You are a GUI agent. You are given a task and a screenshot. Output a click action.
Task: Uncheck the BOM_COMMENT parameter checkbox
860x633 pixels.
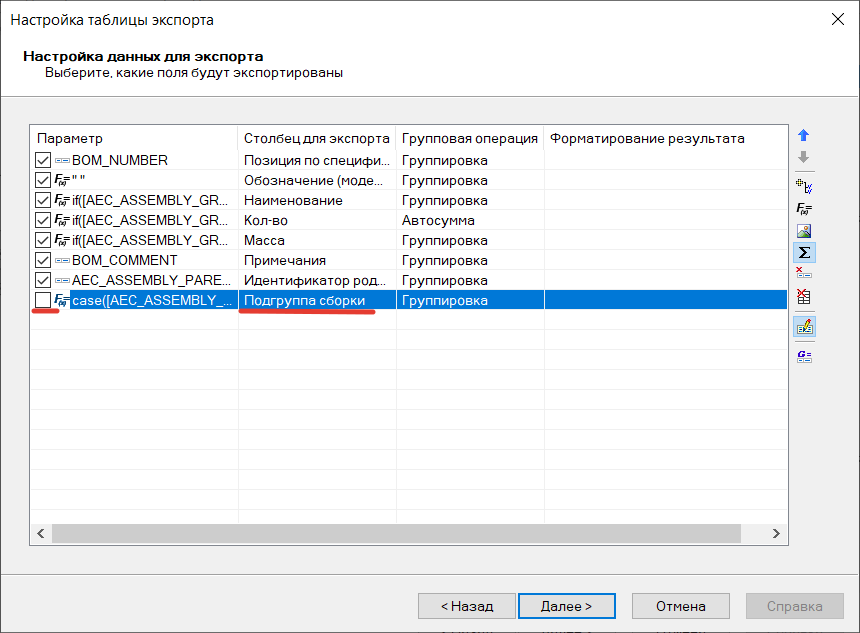[x=42, y=260]
